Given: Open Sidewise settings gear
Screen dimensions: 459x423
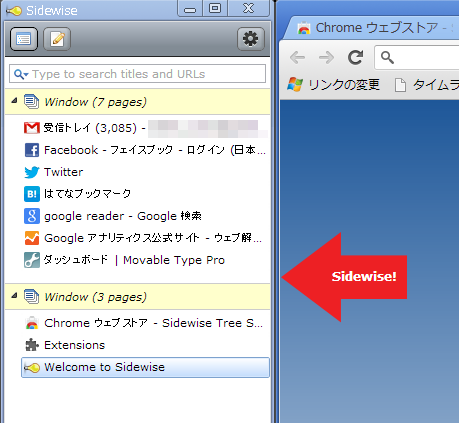Looking at the screenshot, I should 251,39.
